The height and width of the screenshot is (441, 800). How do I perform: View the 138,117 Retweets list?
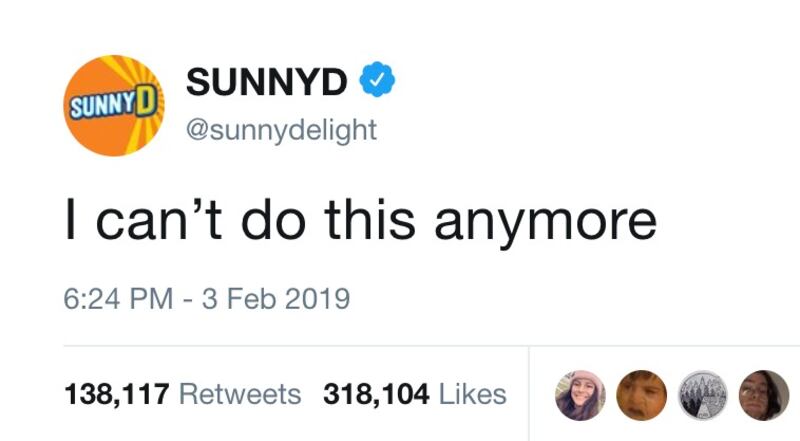pos(182,394)
